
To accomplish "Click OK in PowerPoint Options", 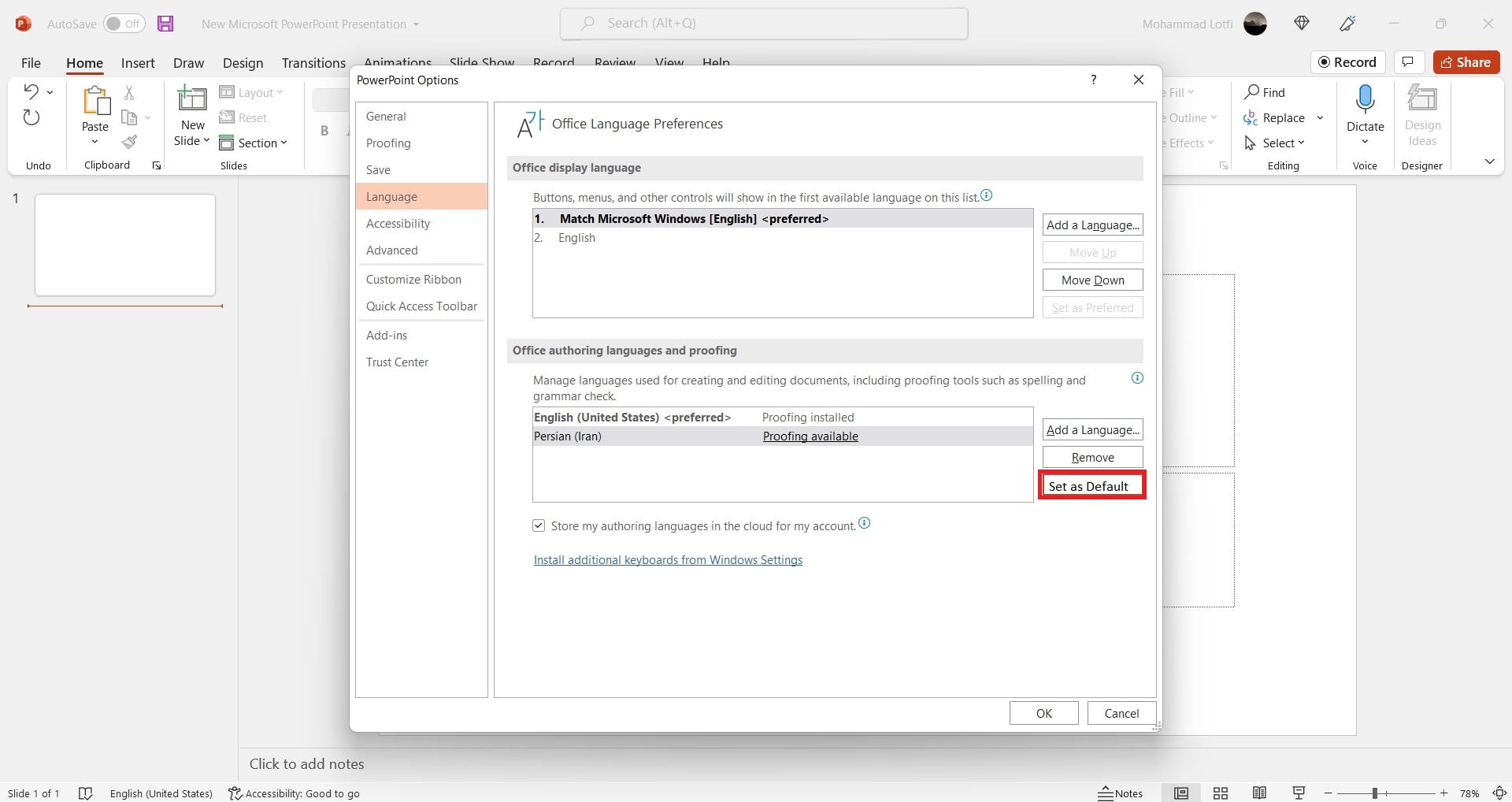I will pos(1043,713).
